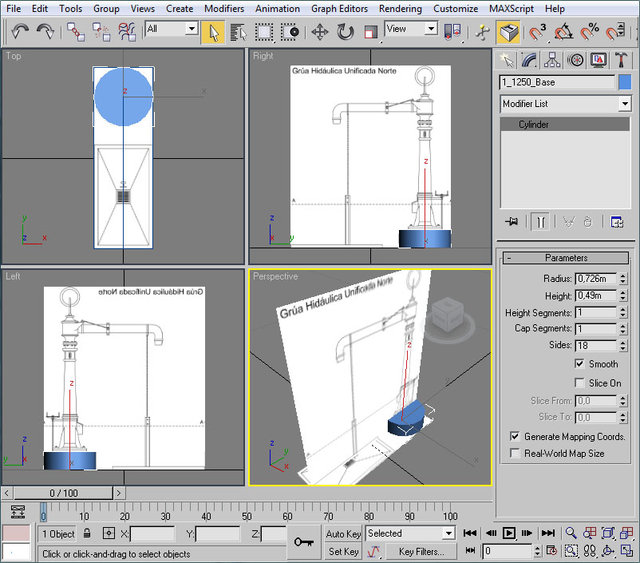
Task: Click the Pin Stack icon
Action: 512,222
